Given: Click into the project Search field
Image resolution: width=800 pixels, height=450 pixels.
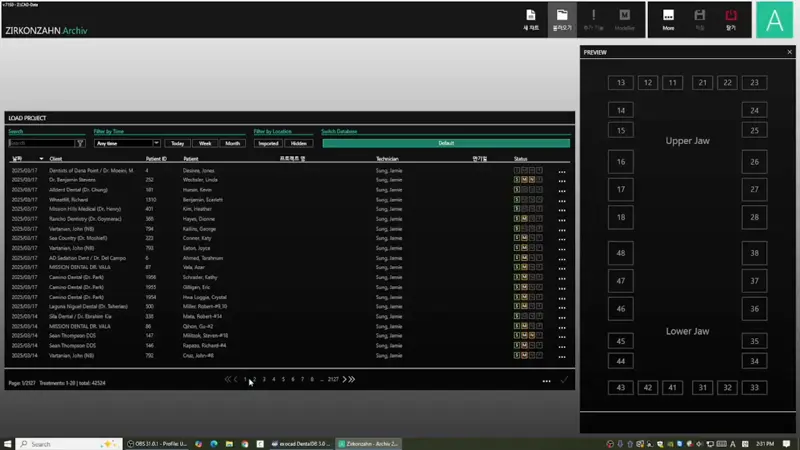Looking at the screenshot, I should point(42,143).
